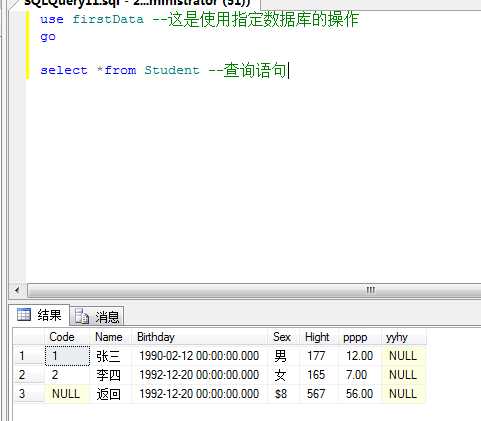The width and height of the screenshot is (481, 421).
Task: Select row header number 2
Action: point(29,375)
